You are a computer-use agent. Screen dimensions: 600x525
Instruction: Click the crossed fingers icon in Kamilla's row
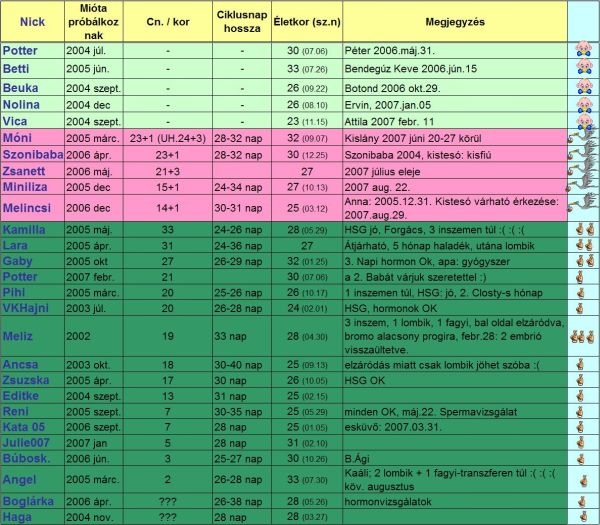[582, 229]
